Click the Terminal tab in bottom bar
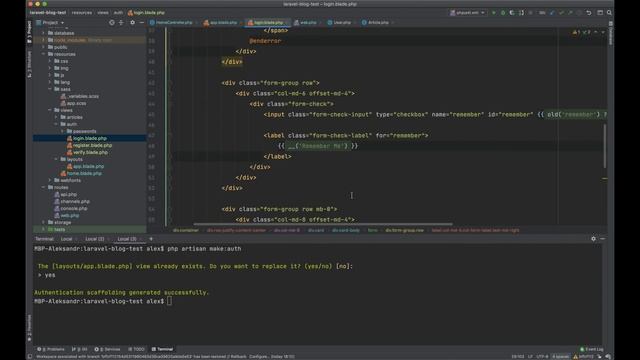 162,349
